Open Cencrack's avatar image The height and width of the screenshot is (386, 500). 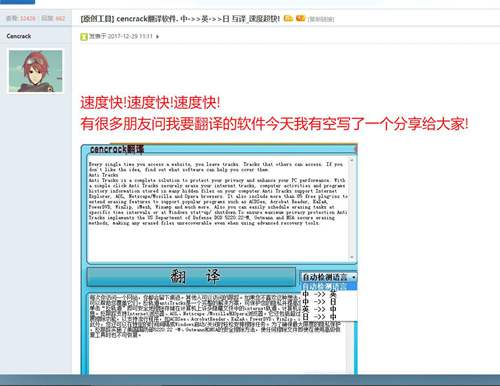click(x=36, y=71)
